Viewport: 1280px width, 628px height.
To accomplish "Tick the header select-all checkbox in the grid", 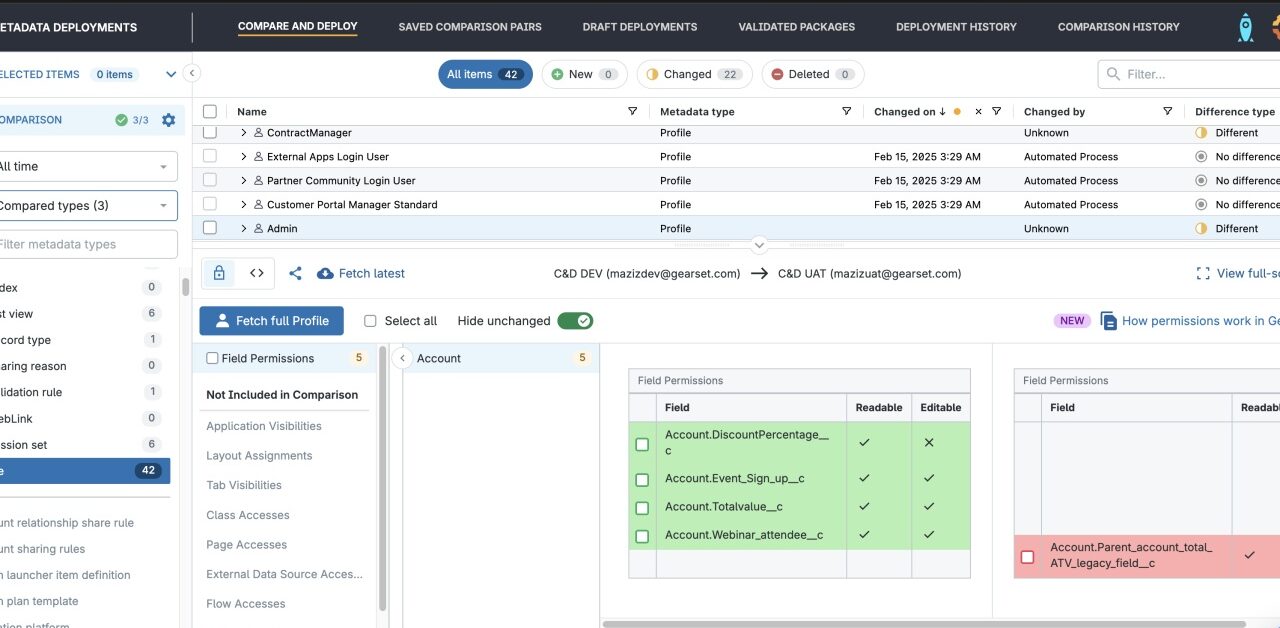I will click(x=210, y=112).
